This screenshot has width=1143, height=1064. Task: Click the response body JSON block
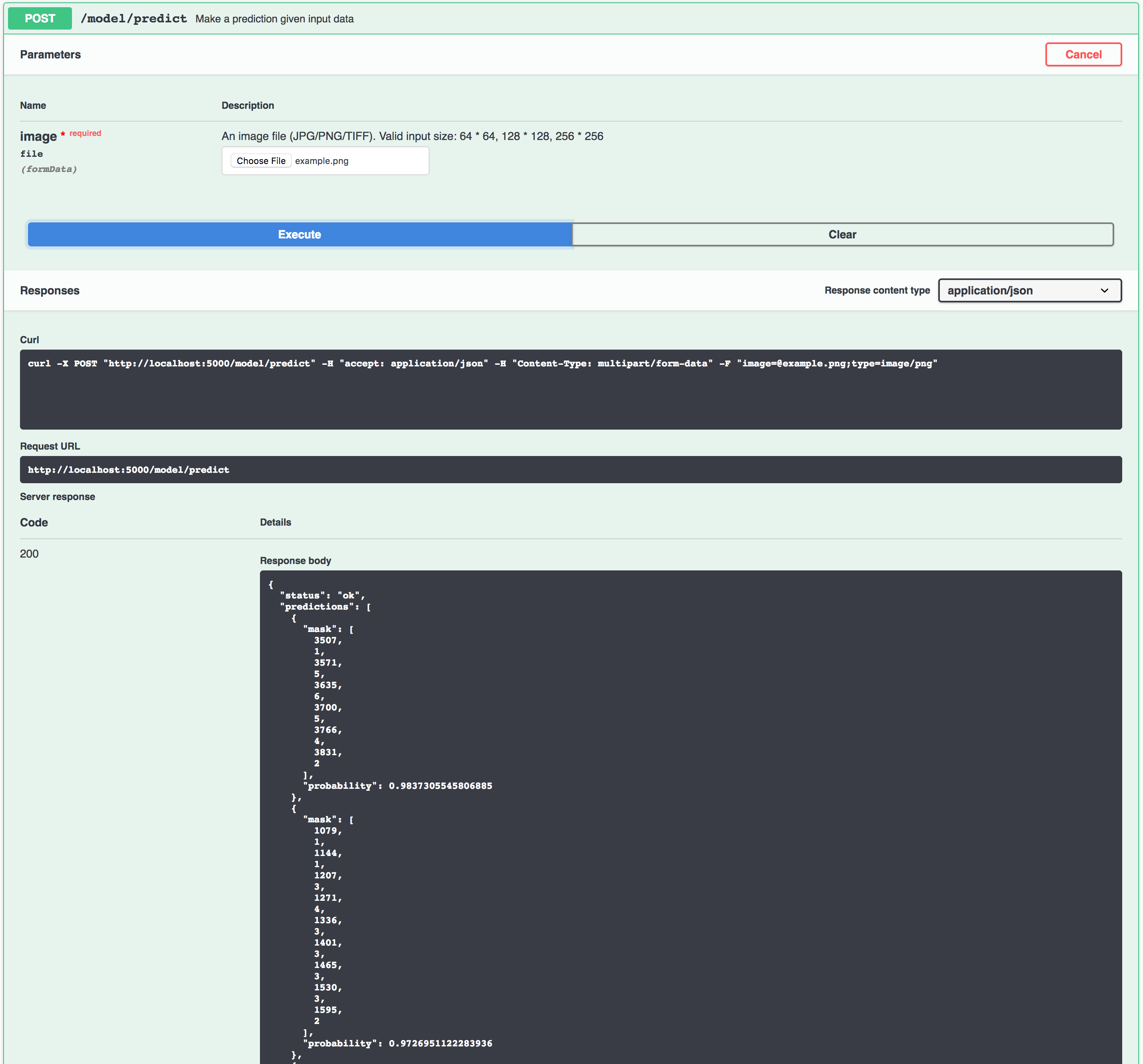tap(690, 817)
